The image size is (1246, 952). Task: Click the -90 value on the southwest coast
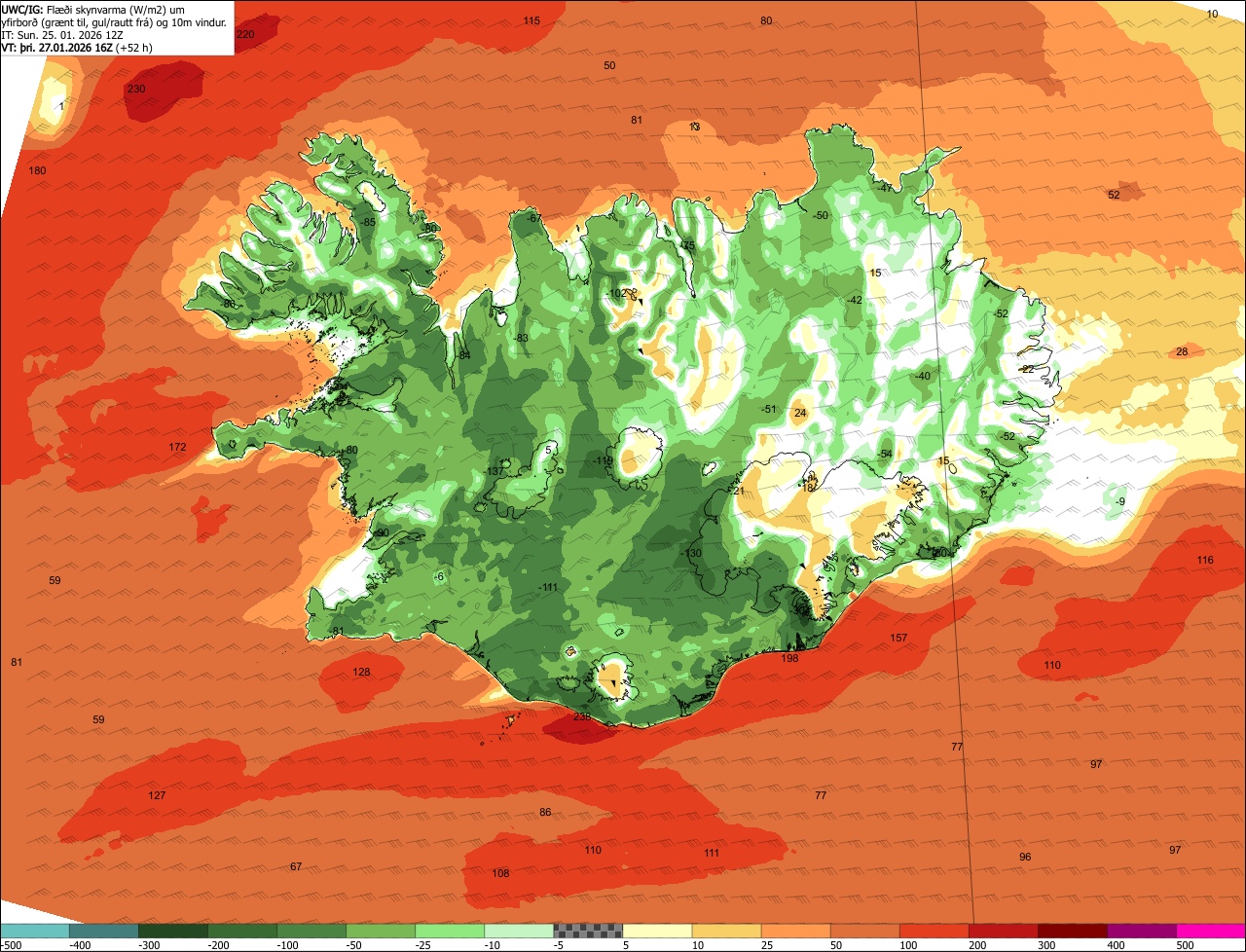pyautogui.click(x=381, y=533)
